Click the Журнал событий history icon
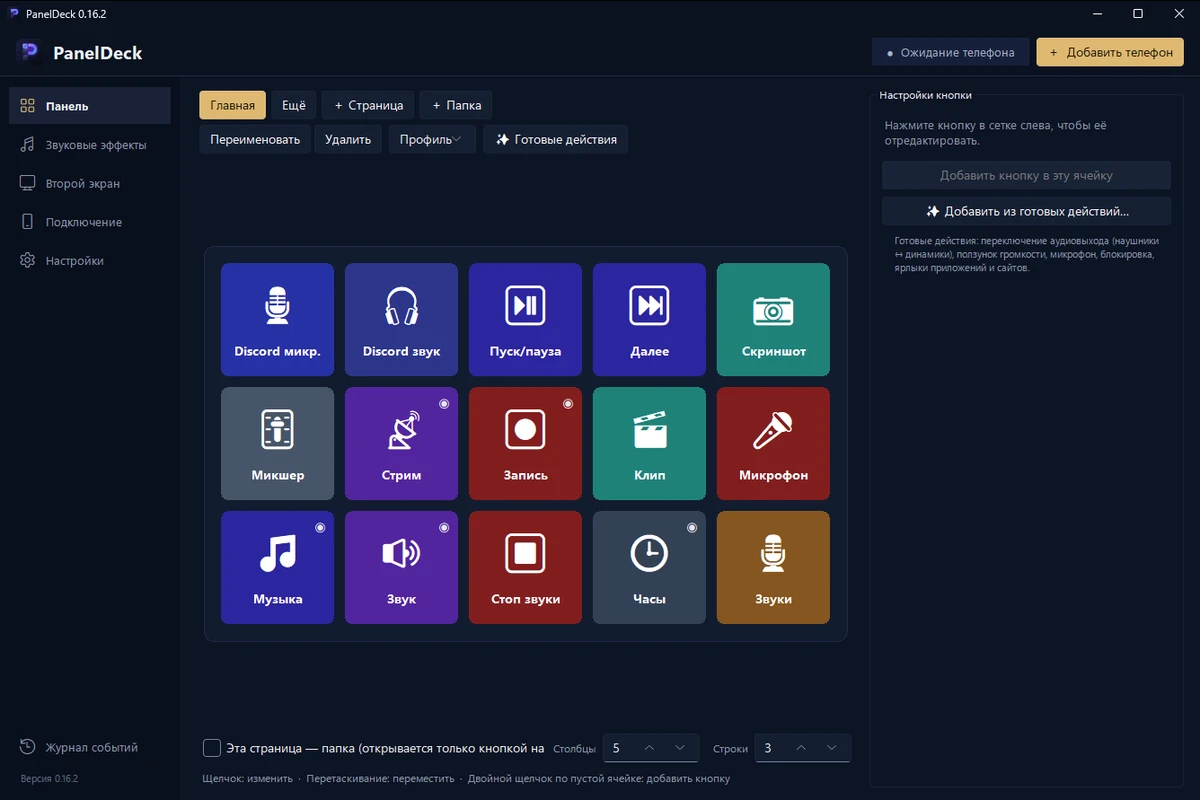 27,747
